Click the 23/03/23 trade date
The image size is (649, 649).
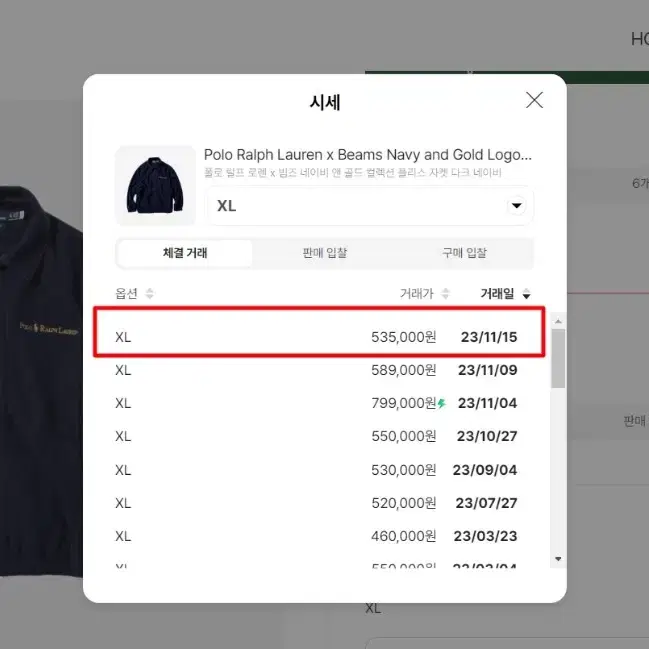486,536
